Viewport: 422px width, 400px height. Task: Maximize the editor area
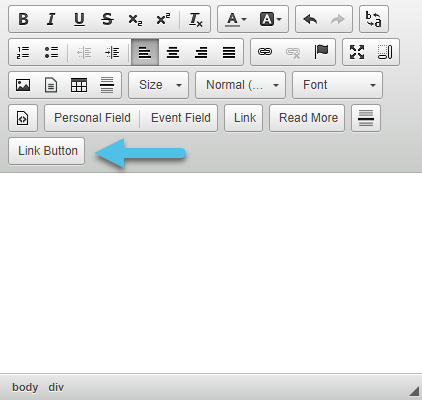[357, 52]
